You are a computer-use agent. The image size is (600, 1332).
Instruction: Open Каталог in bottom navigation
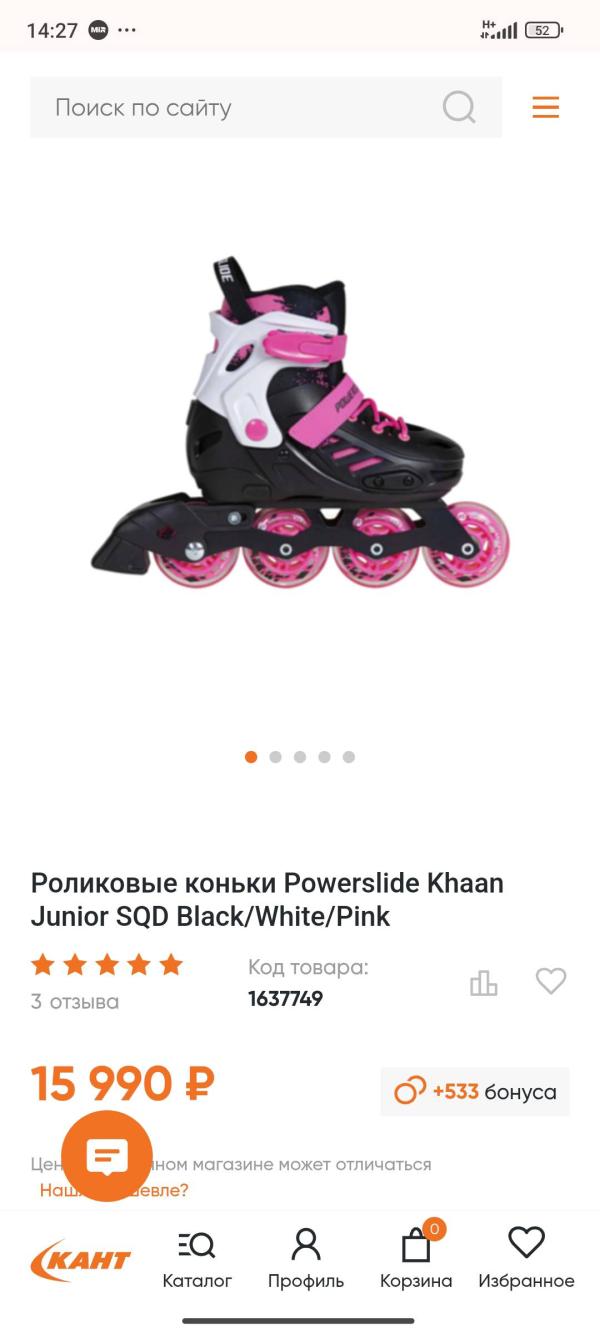197,1260
